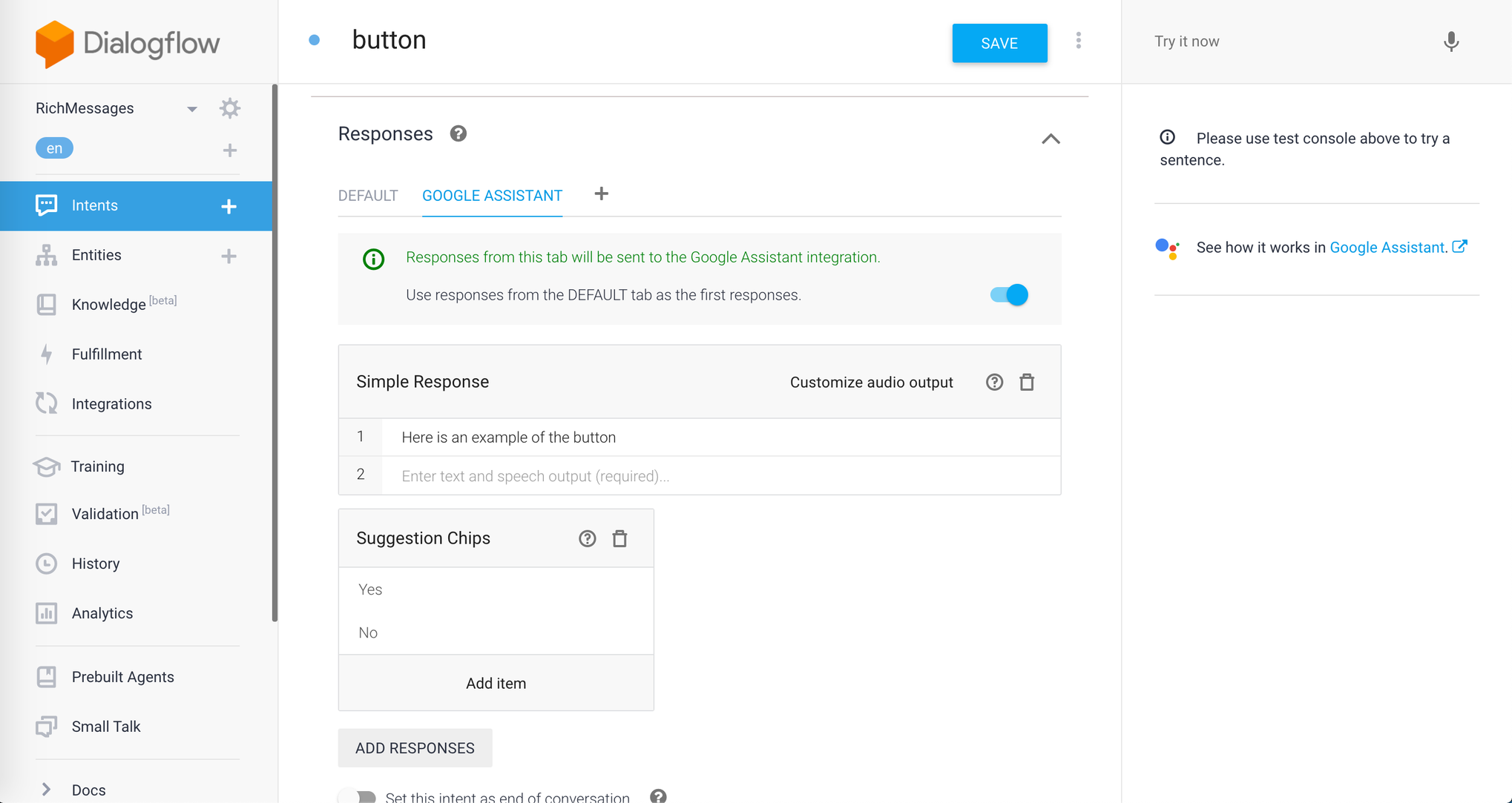Open the RichMessages agent dropdown
The height and width of the screenshot is (803, 1512).
coord(191,109)
